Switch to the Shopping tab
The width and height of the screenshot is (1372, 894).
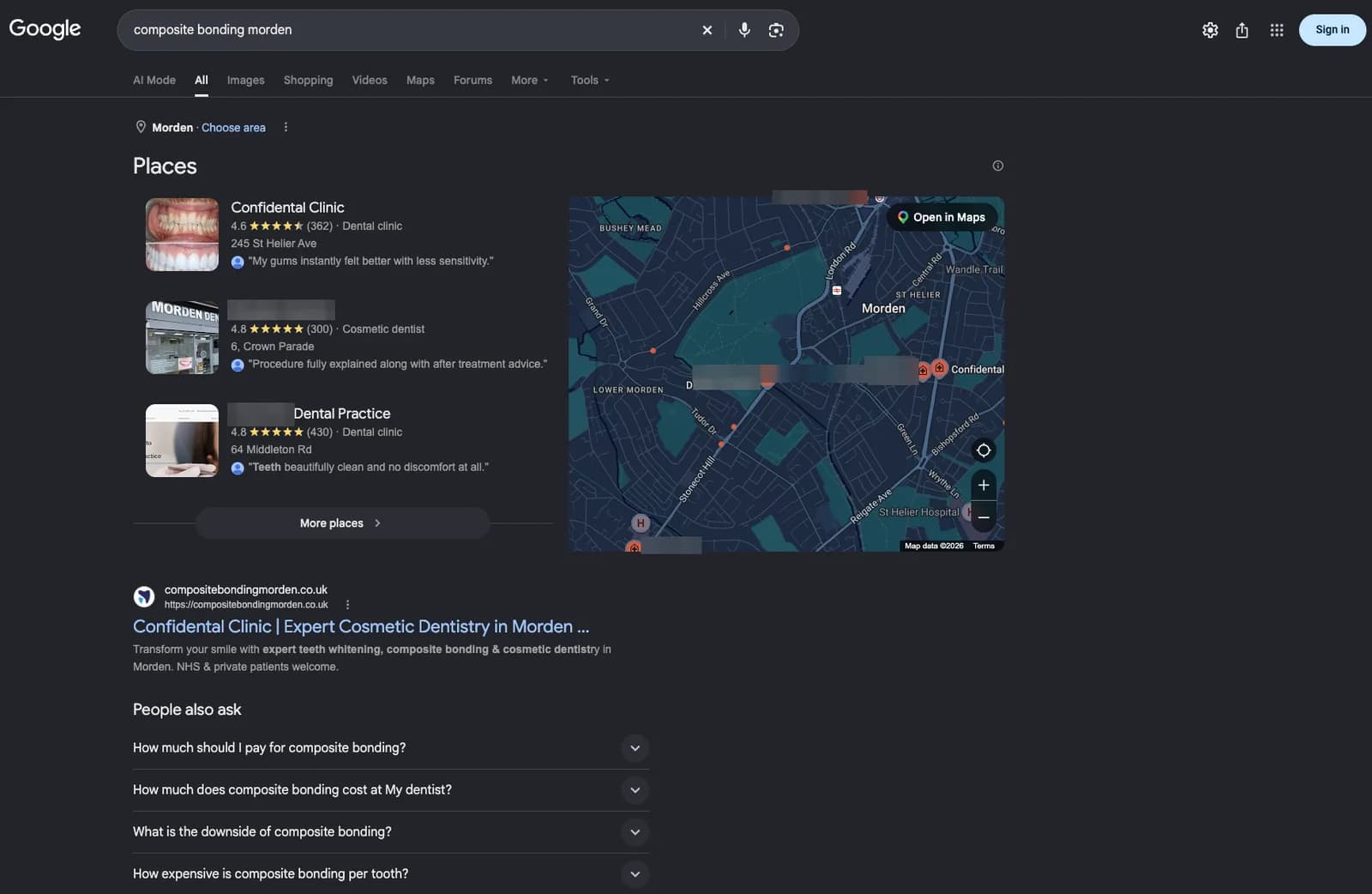pos(308,80)
